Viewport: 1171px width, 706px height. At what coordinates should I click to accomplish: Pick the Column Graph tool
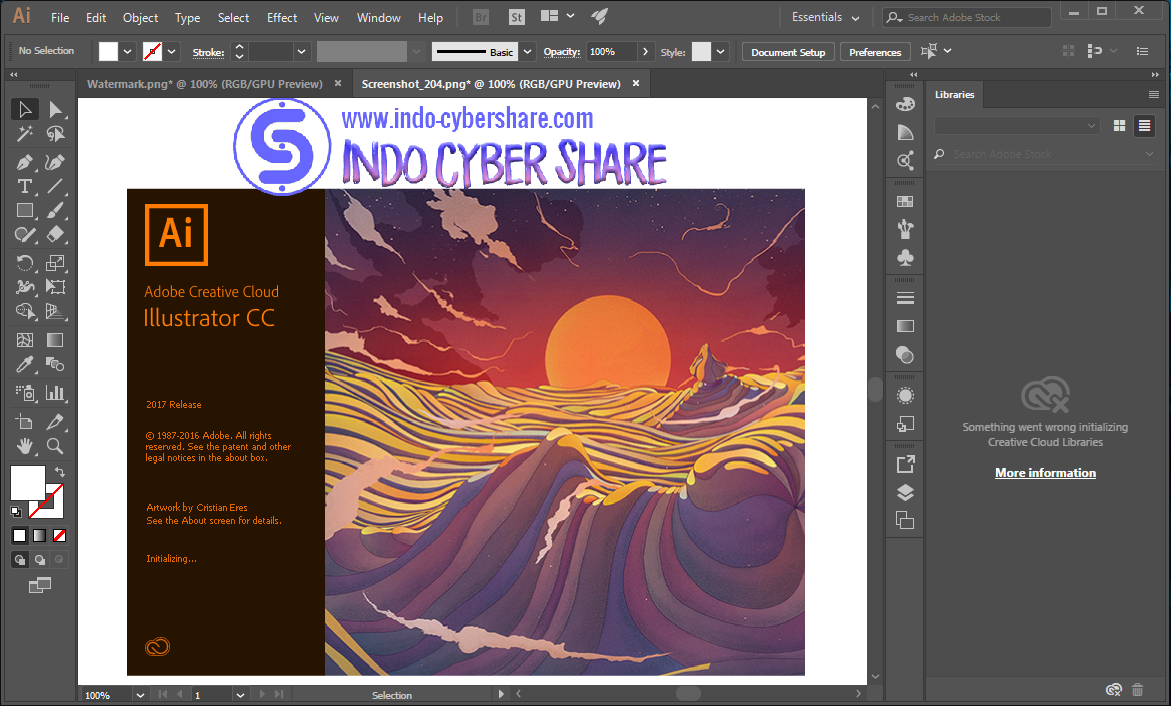[55, 393]
